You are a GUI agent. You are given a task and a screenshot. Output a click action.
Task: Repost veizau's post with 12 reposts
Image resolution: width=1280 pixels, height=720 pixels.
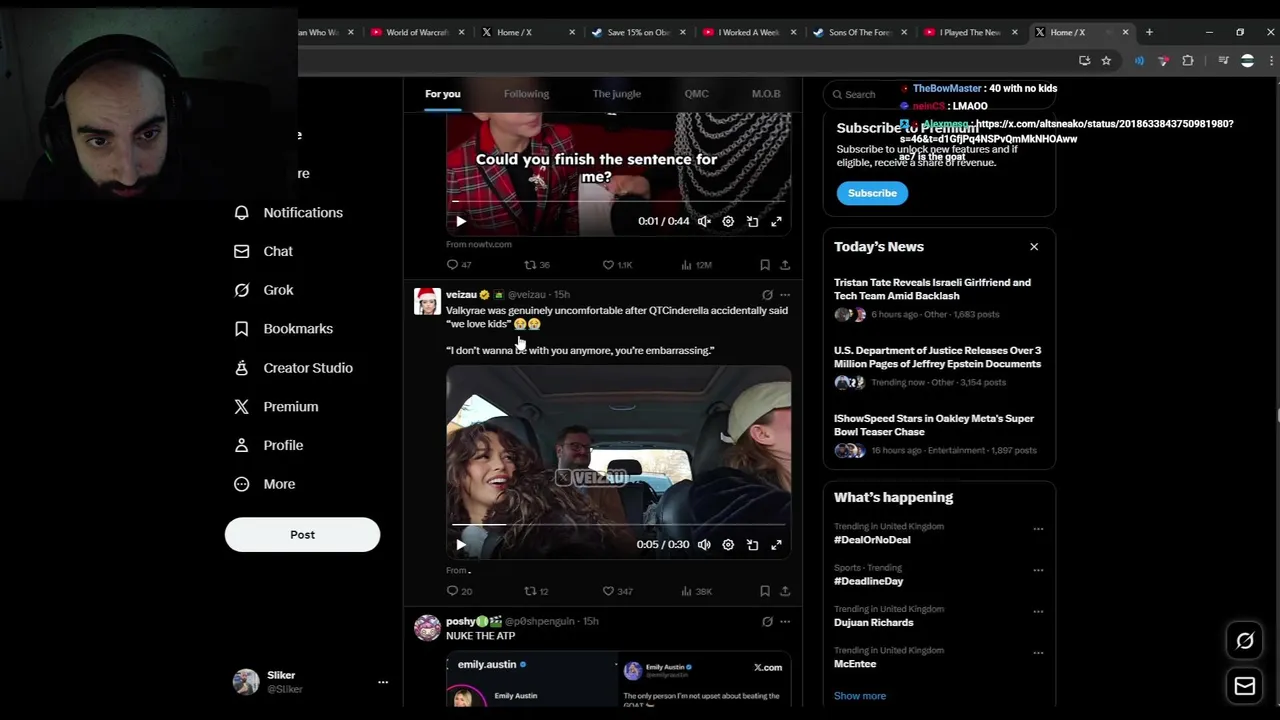click(x=537, y=591)
